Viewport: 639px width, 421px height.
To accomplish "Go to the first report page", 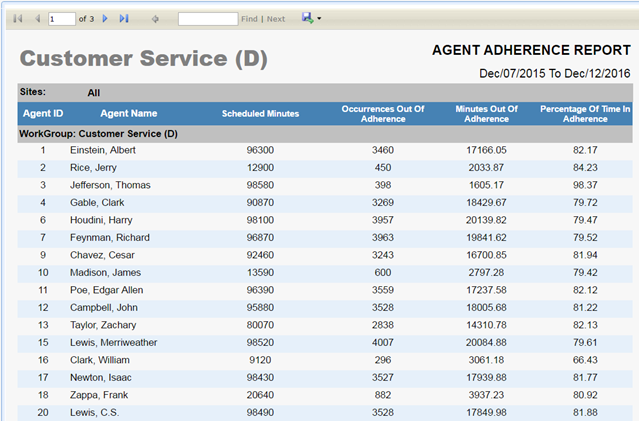I will point(18,19).
